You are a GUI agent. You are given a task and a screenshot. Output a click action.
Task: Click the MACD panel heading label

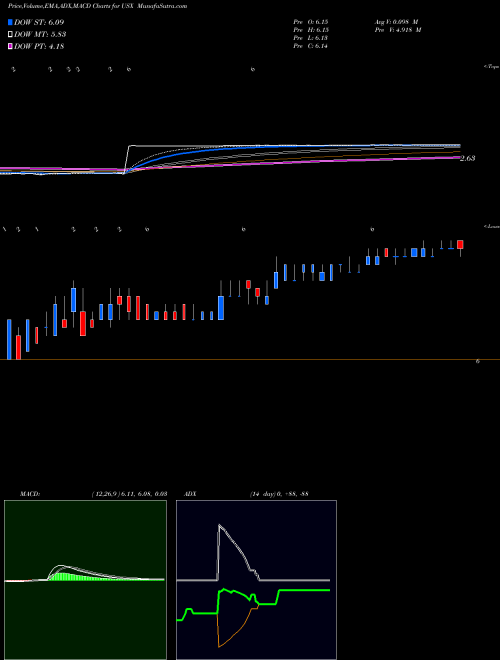(x=30, y=494)
